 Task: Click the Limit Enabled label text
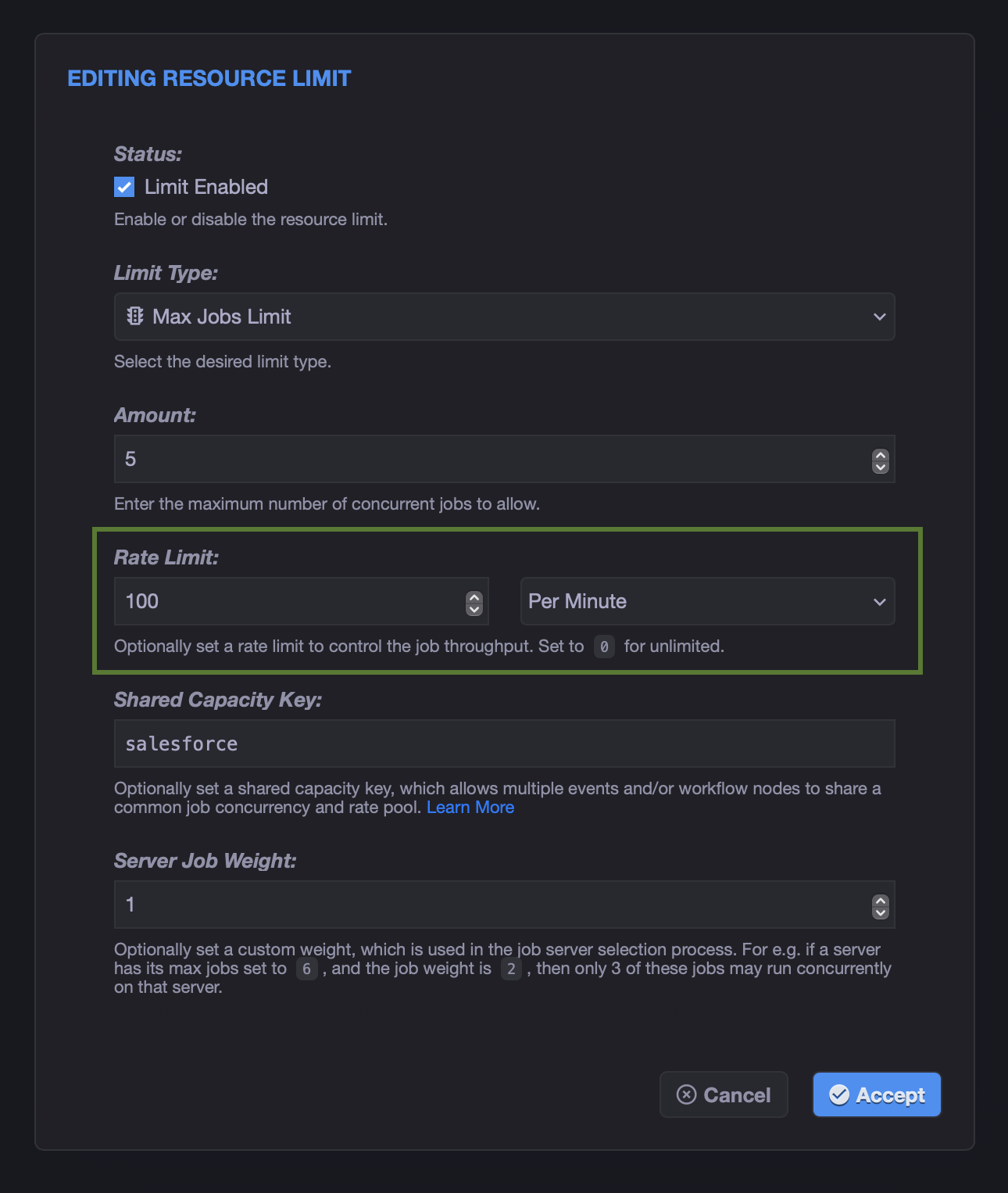(x=206, y=187)
